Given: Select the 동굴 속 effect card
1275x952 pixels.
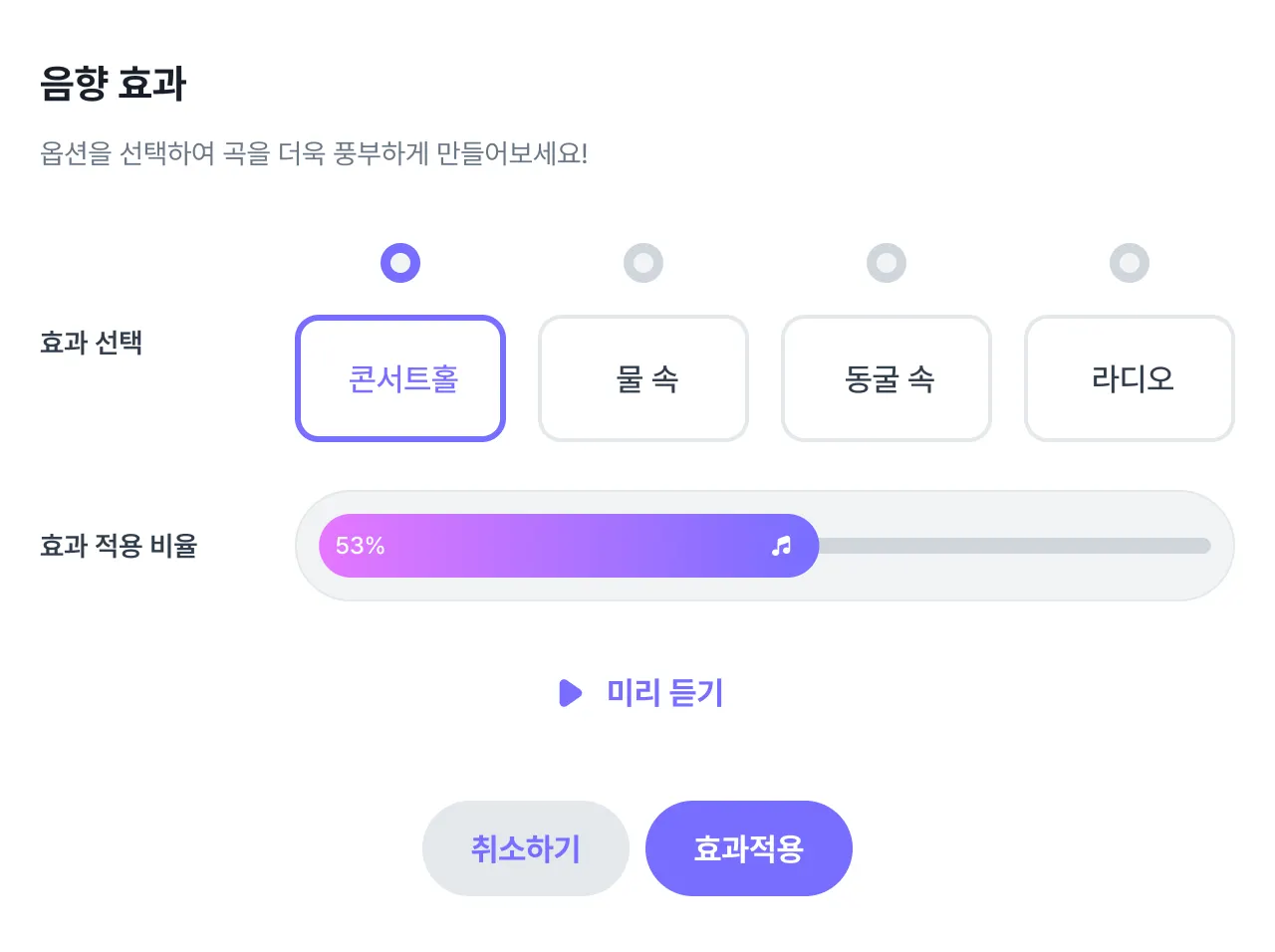Looking at the screenshot, I should 887,378.
